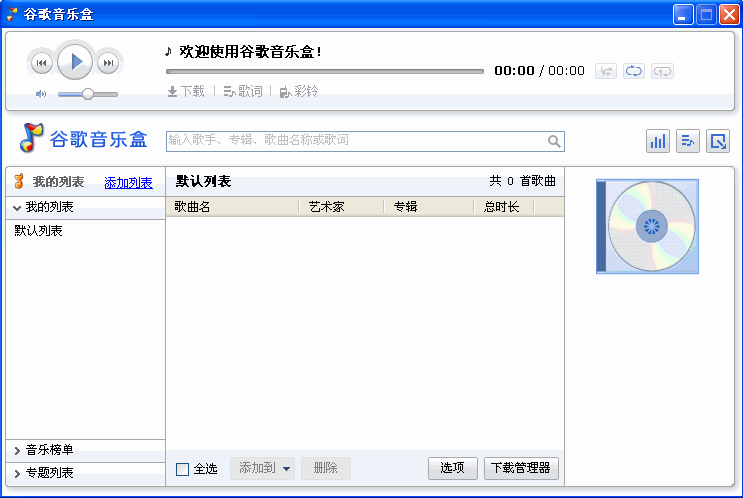Viewport: 743px width, 498px height.
Task: Click the magnifier search icon
Action: pos(554,141)
